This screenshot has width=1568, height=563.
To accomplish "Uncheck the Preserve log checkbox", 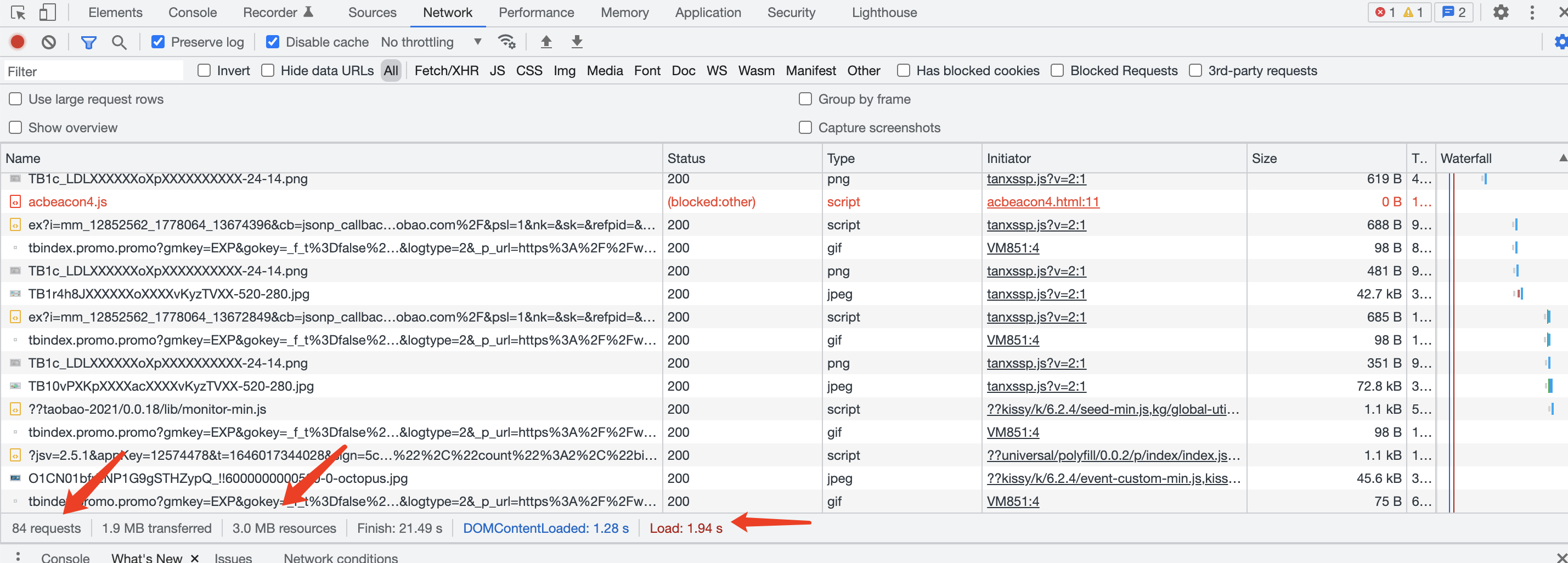I will pyautogui.click(x=158, y=42).
